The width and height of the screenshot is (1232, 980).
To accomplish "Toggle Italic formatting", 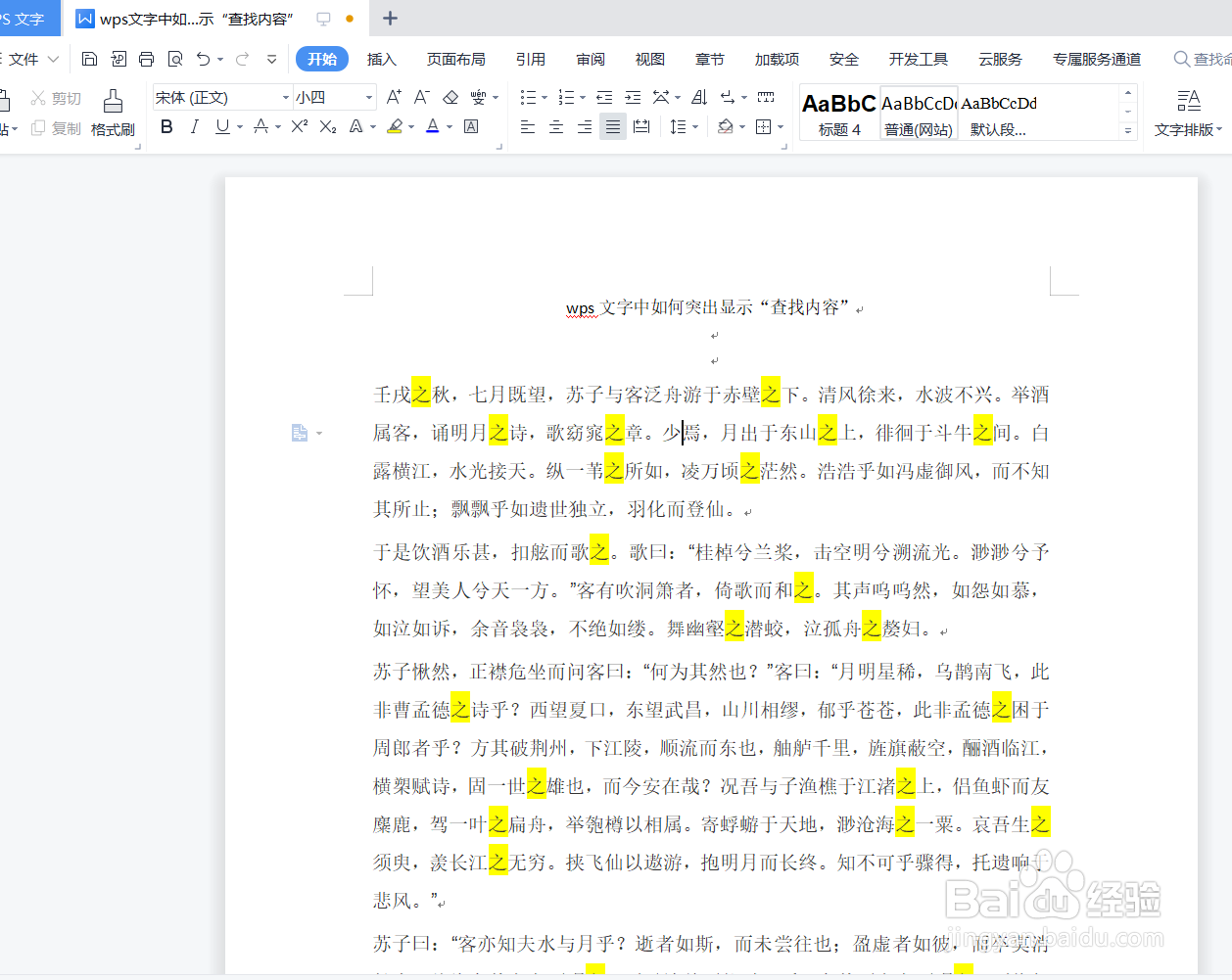I will click(195, 126).
